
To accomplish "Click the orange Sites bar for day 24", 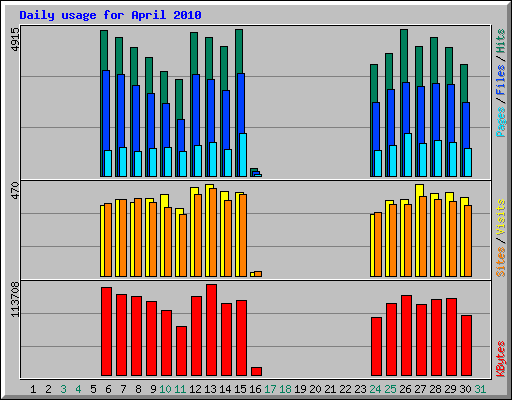I will point(378,244).
